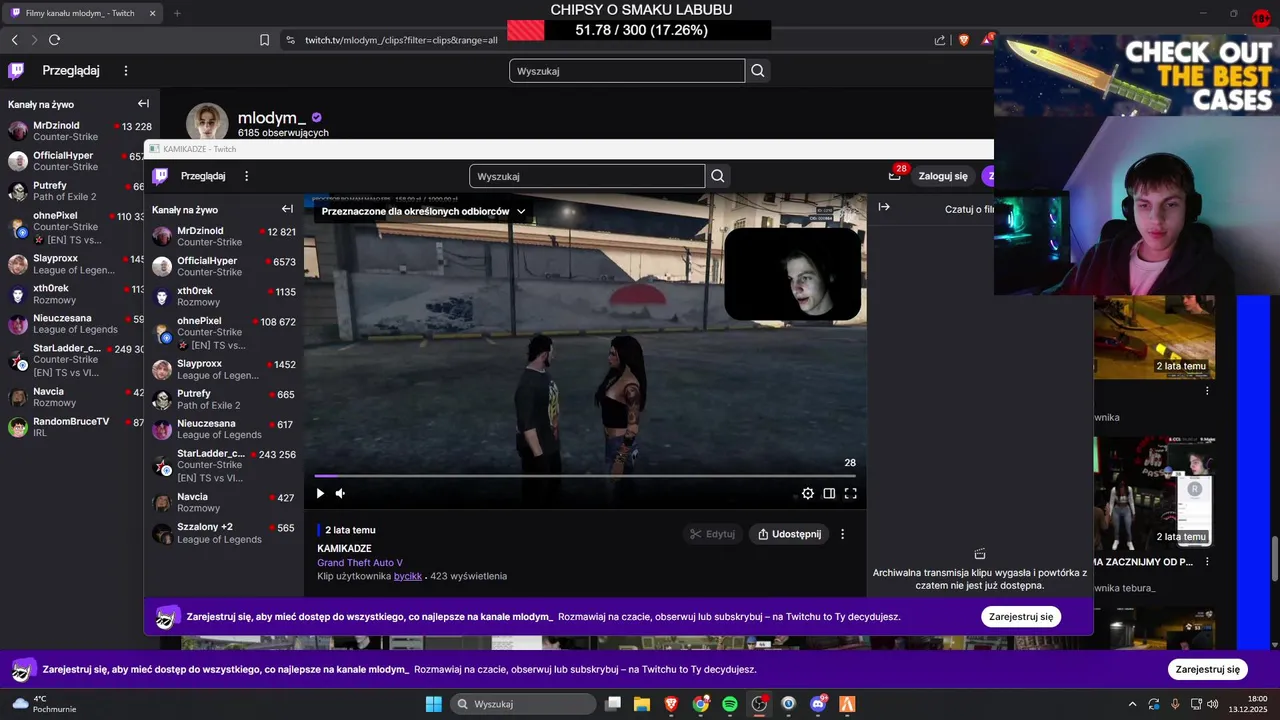Mute the clip volume speaker icon
Viewport: 1280px width, 720px height.
click(340, 493)
